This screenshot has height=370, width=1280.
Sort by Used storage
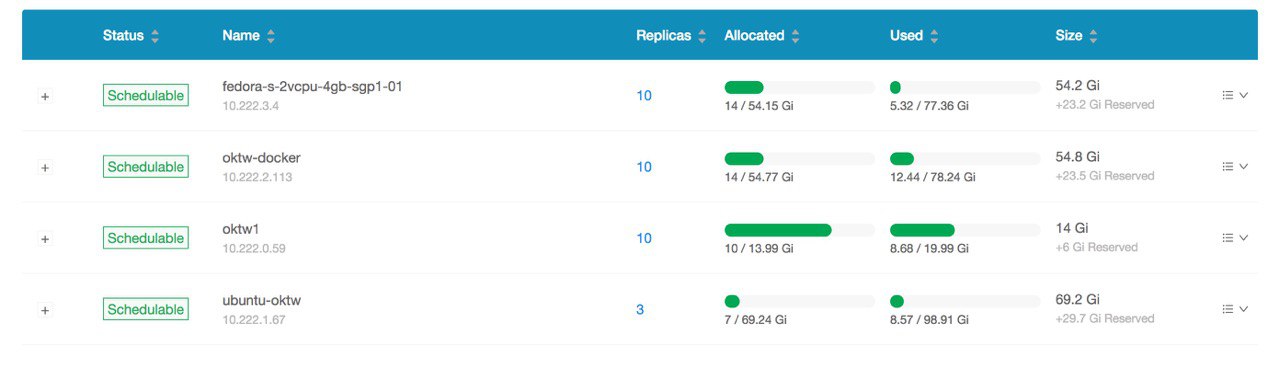[934, 36]
